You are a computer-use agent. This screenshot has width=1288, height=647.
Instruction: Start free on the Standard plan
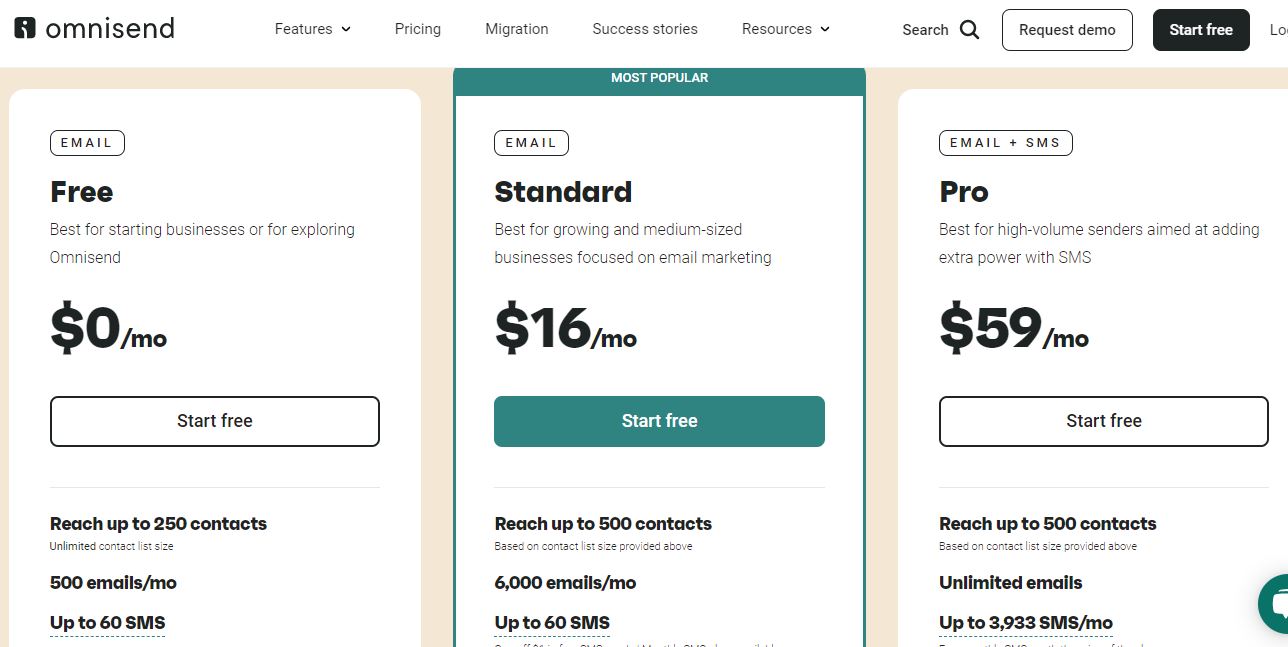pos(659,421)
